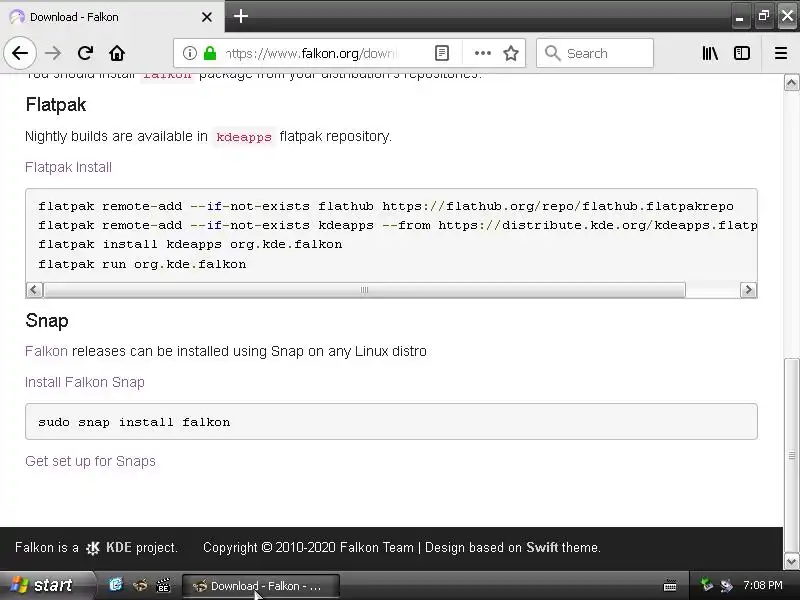Click the Snap heading
The image size is (800, 600).
coord(47,321)
